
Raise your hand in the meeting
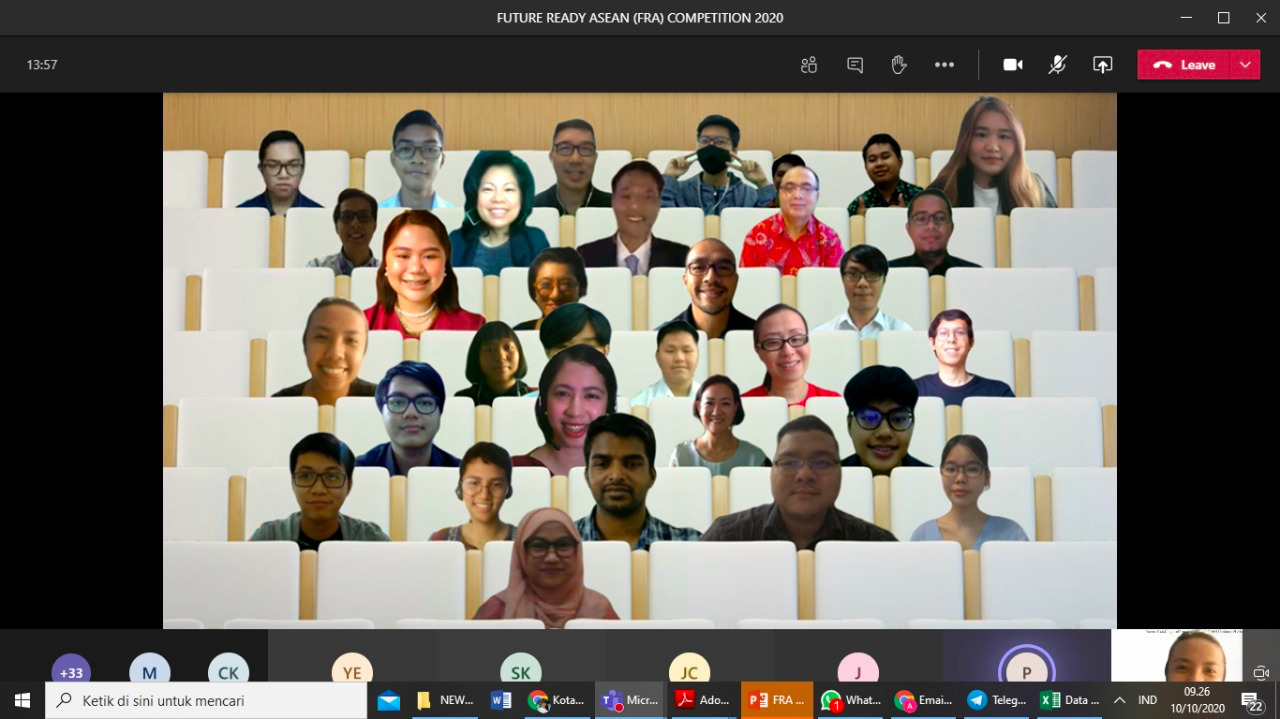point(899,65)
